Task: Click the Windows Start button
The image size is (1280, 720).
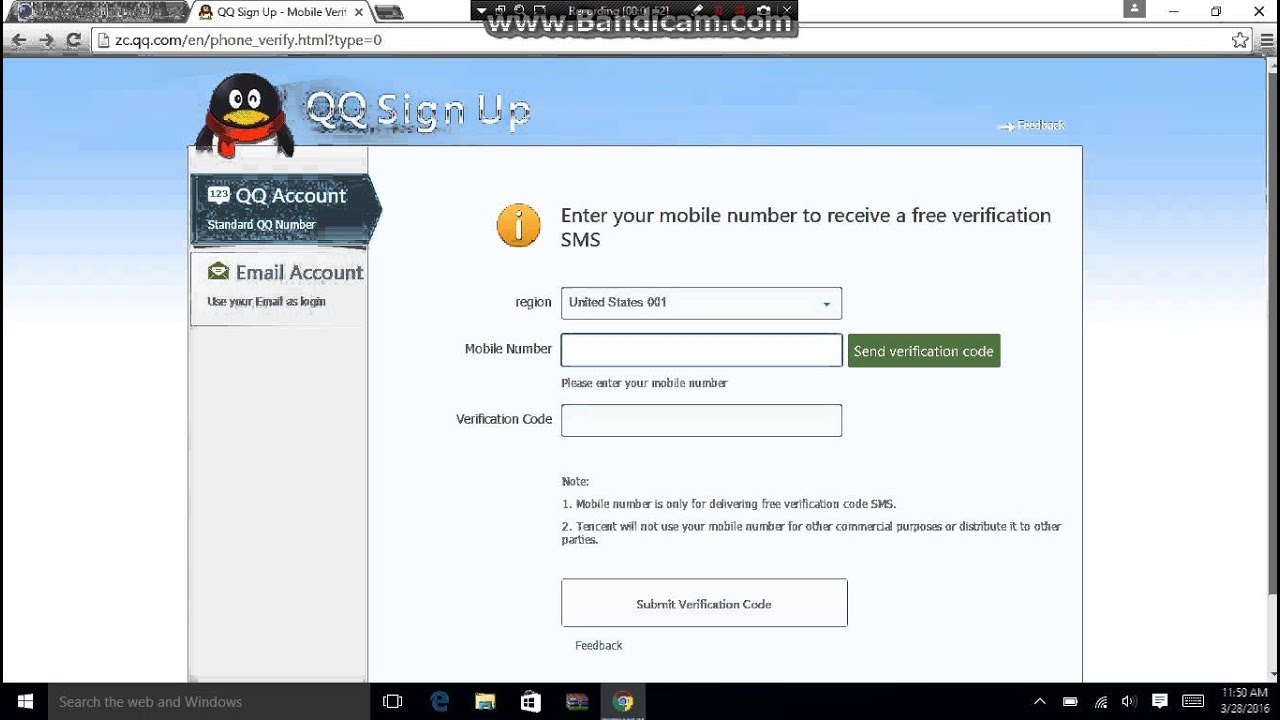Action: pos(24,701)
